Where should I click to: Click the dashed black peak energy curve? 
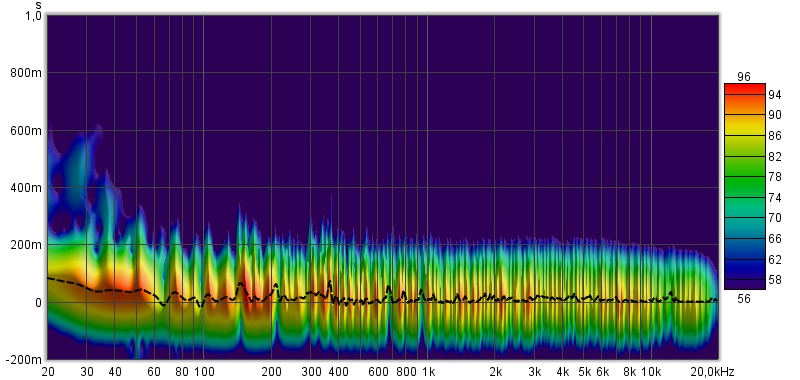tap(383, 293)
